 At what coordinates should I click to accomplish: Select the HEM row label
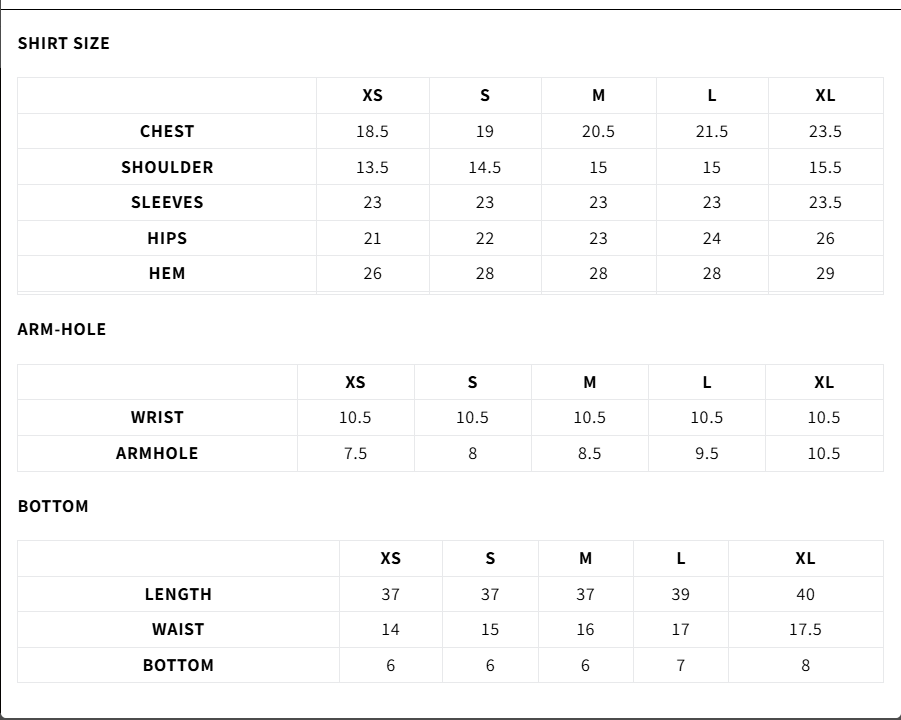pyautogui.click(x=167, y=273)
